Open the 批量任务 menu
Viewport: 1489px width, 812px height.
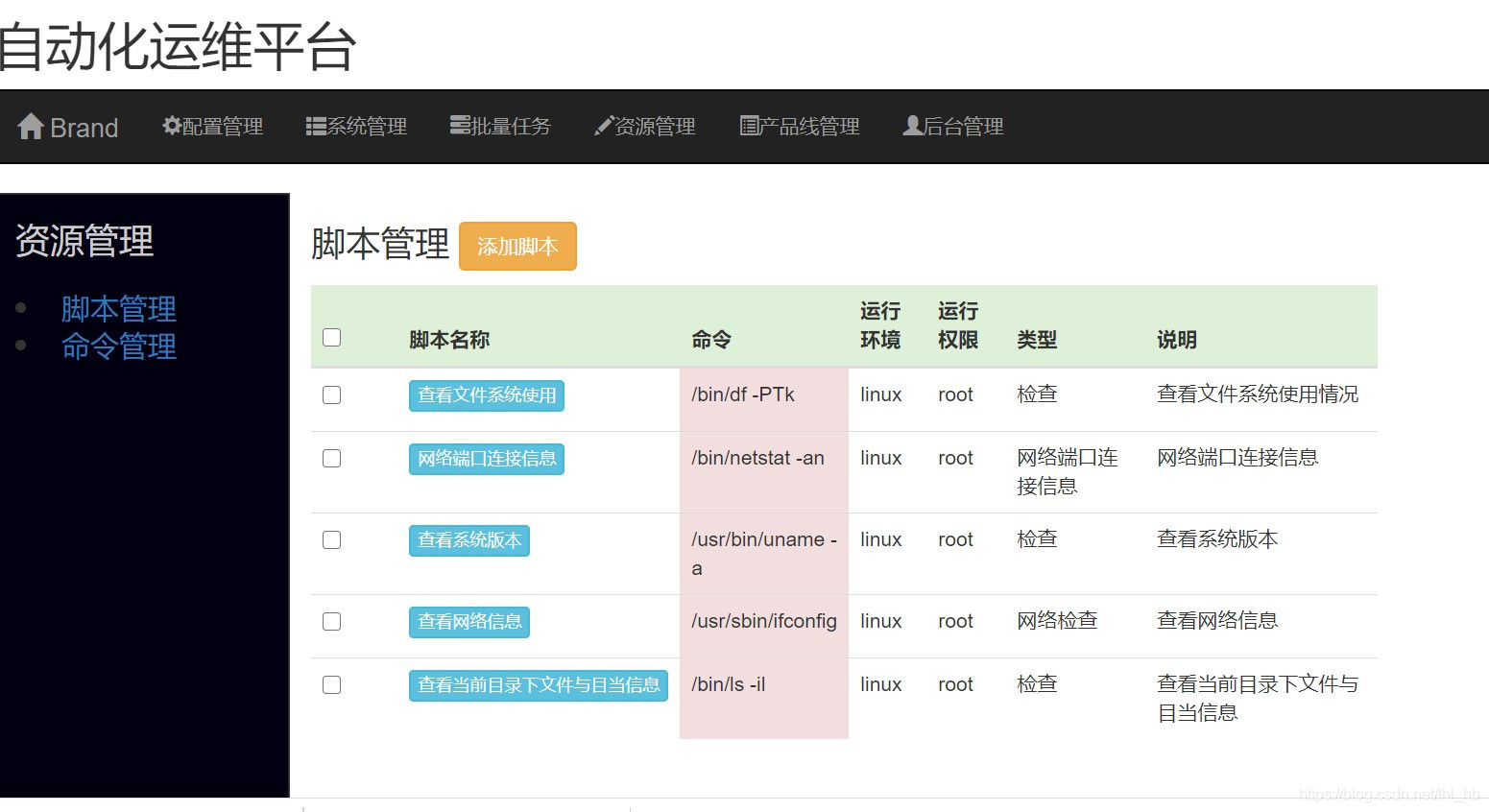click(500, 127)
